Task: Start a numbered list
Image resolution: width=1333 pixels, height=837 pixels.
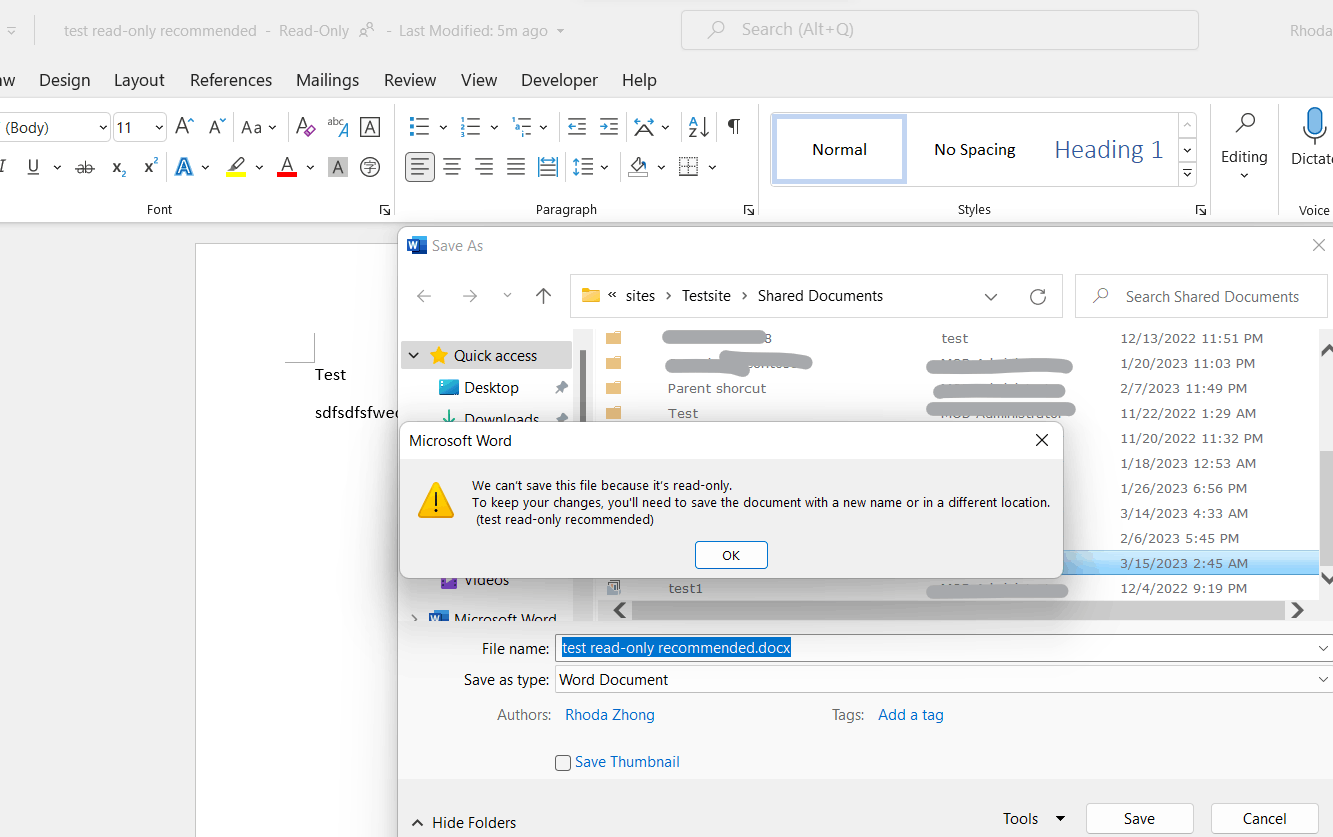Action: (470, 127)
